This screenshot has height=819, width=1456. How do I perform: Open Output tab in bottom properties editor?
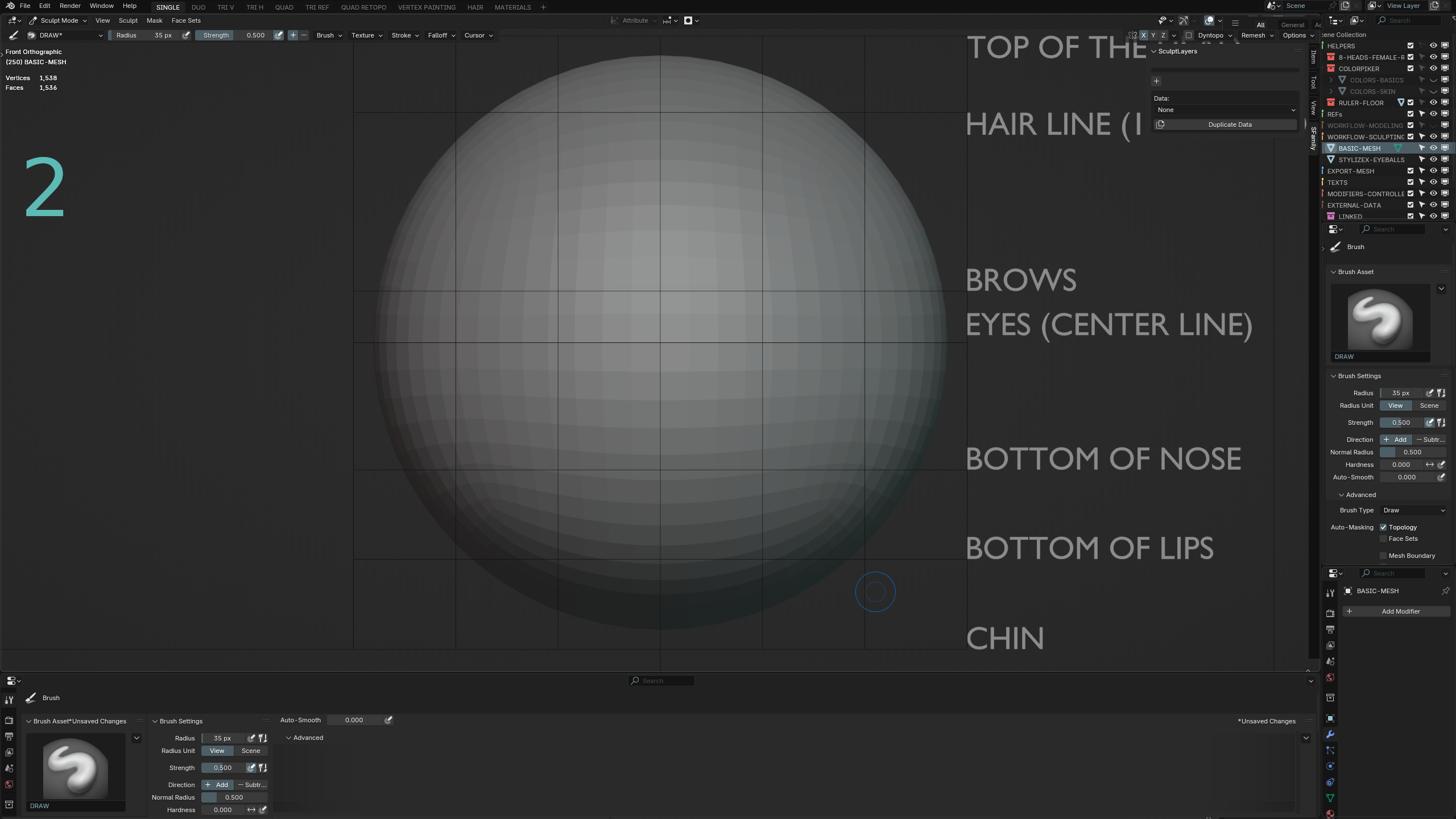[x=9, y=737]
